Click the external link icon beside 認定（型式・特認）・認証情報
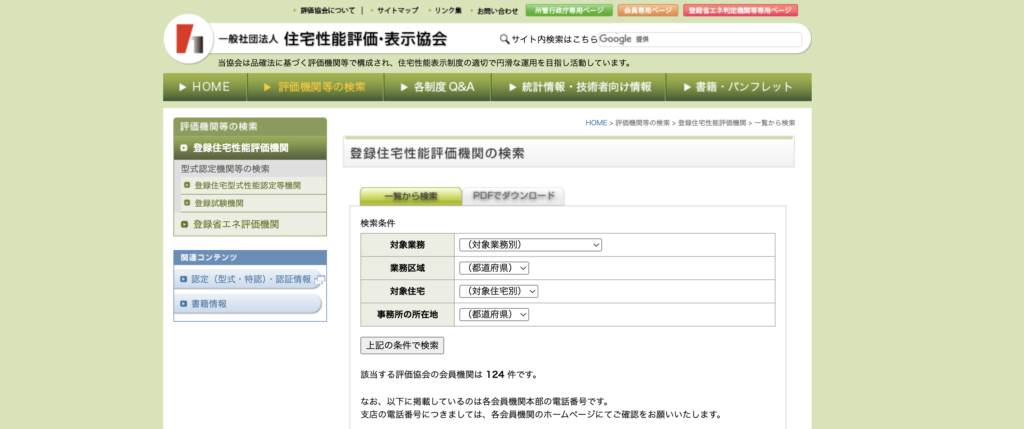The width and height of the screenshot is (1024, 429). [319, 279]
